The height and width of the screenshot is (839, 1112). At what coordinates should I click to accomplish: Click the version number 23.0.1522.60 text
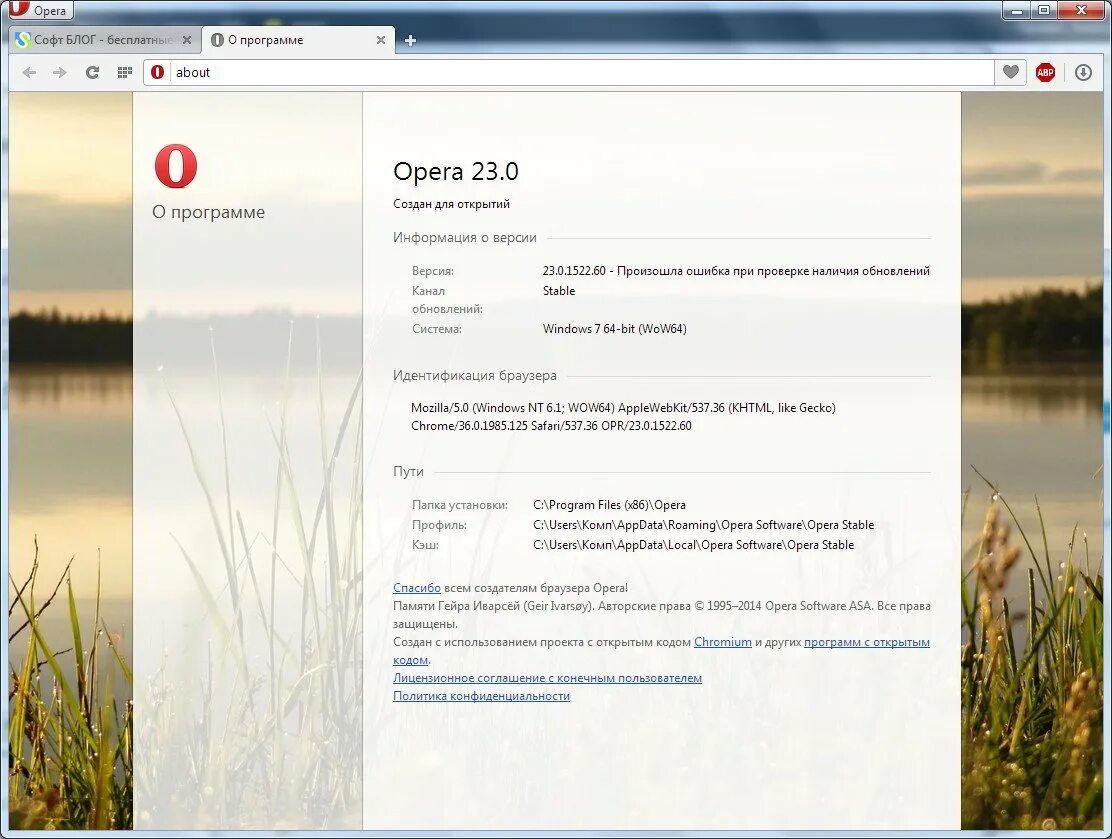click(574, 271)
